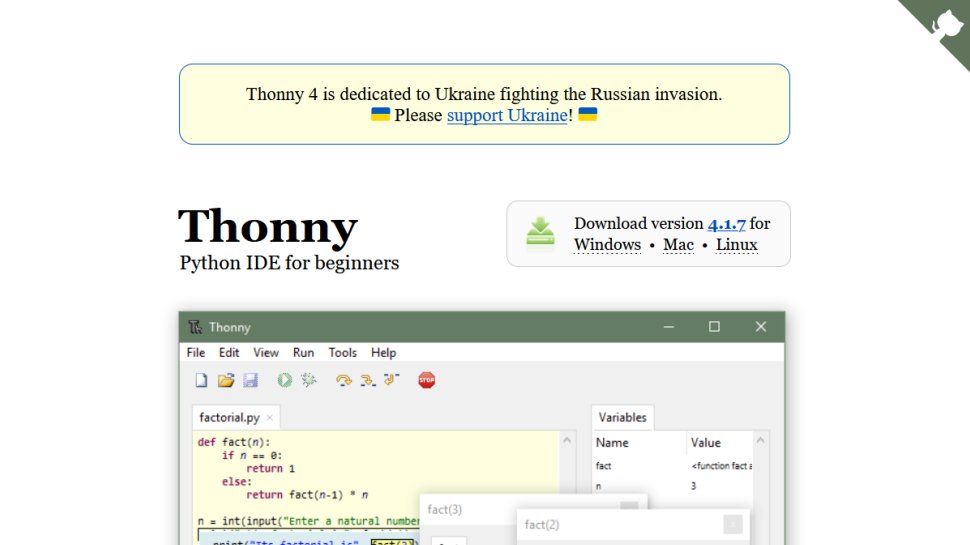Viewport: 970px width, 545px height.
Task: Select the n variable row name
Action: (x=598, y=486)
